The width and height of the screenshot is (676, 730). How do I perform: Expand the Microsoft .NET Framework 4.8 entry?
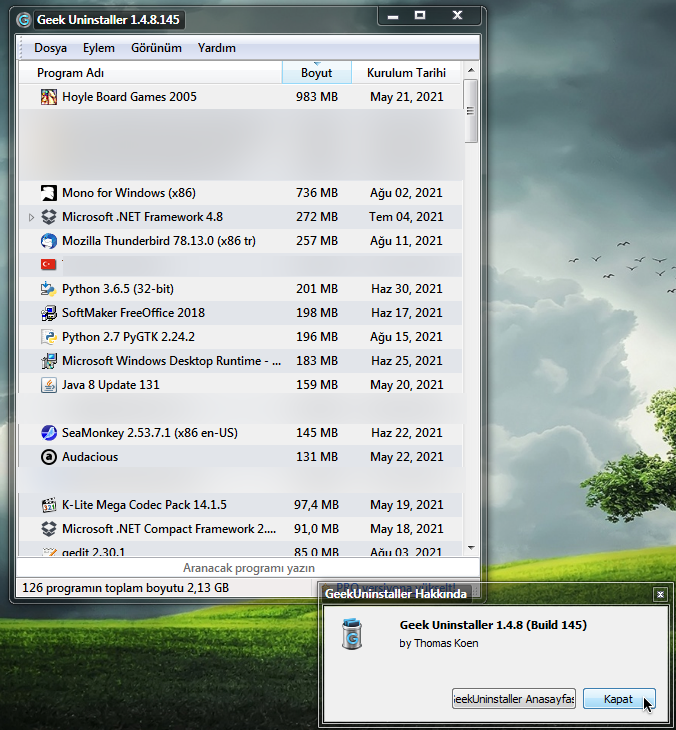click(x=31, y=217)
